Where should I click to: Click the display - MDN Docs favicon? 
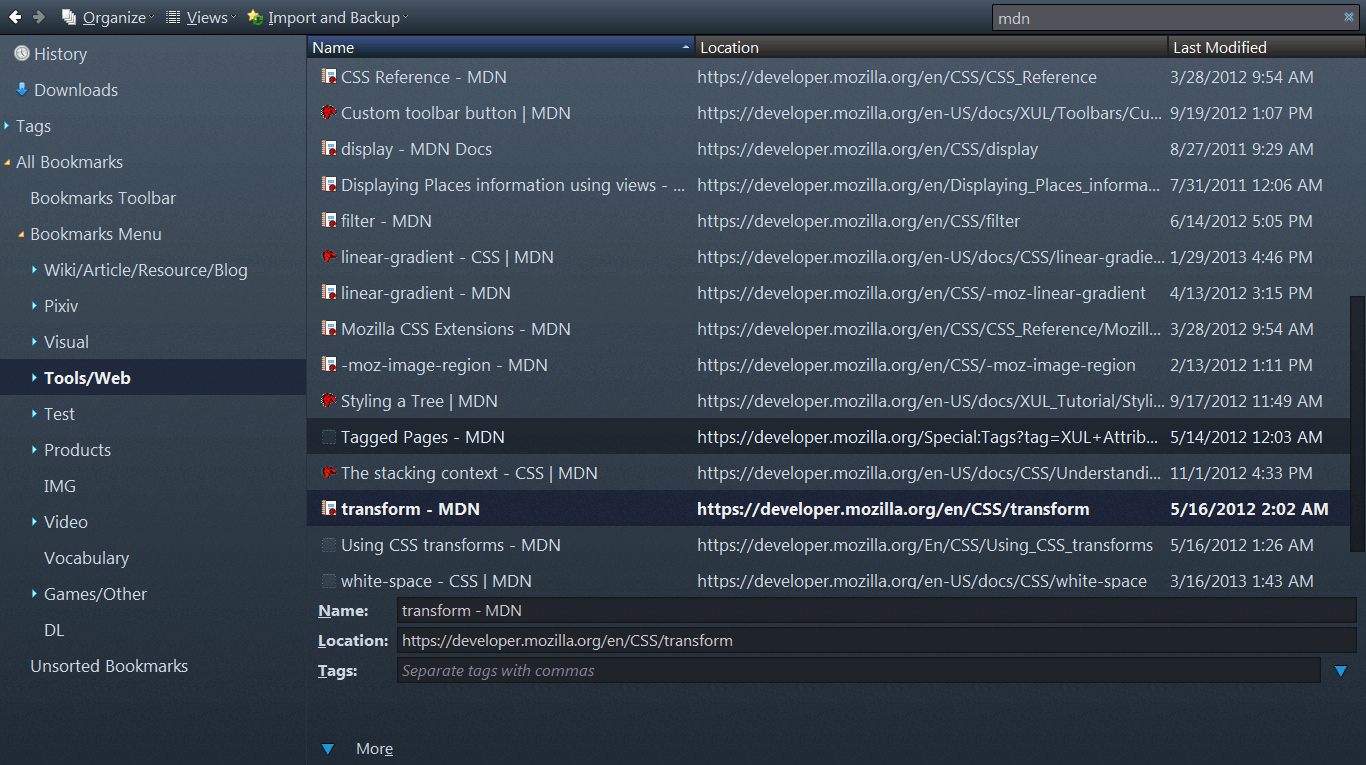click(329, 149)
